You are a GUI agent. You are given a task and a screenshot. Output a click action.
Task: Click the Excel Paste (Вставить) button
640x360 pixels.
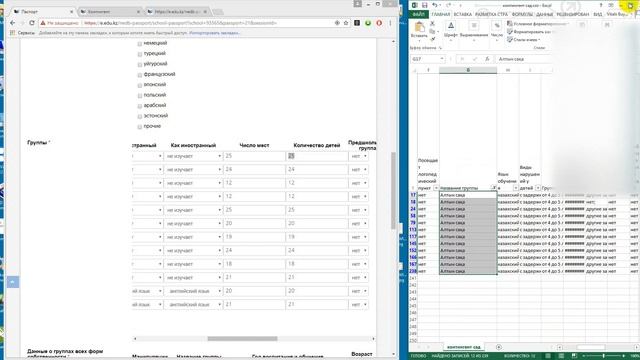(419, 31)
